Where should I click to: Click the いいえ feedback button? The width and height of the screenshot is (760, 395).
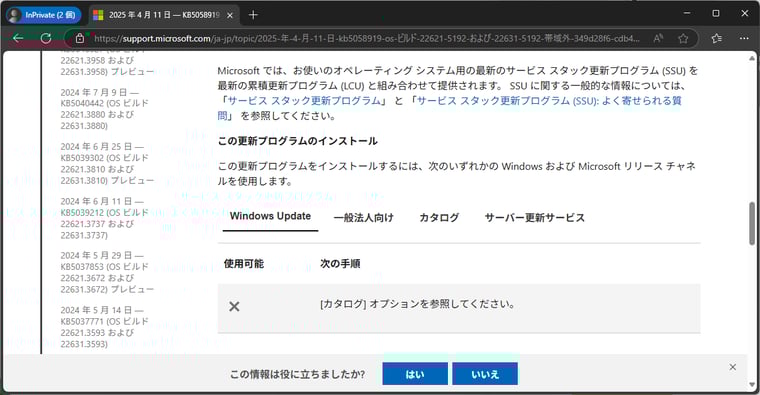pyautogui.click(x=485, y=374)
